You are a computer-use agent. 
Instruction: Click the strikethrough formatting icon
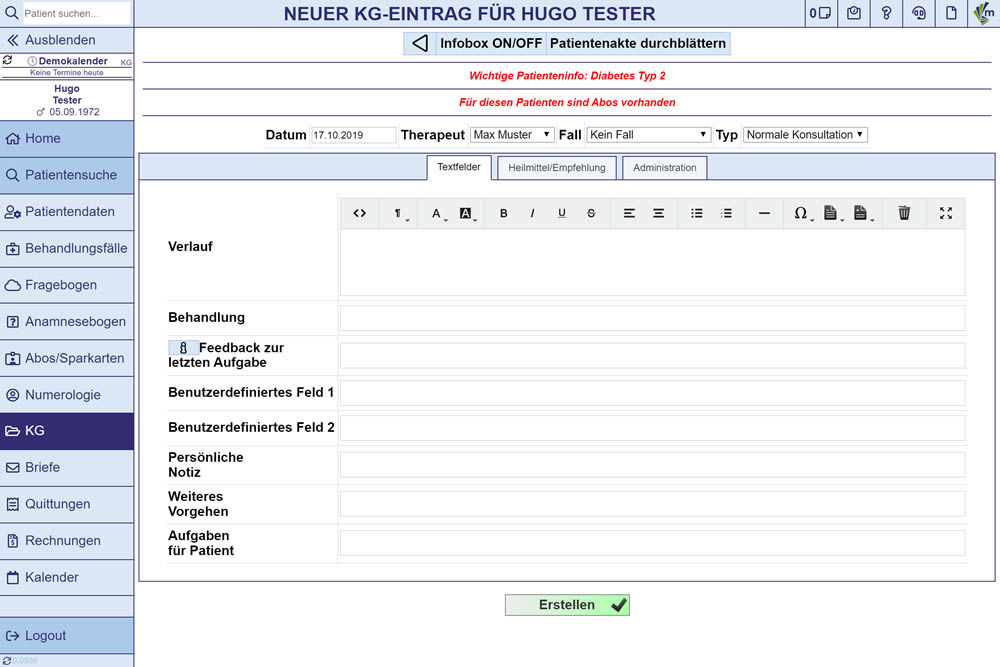click(591, 213)
